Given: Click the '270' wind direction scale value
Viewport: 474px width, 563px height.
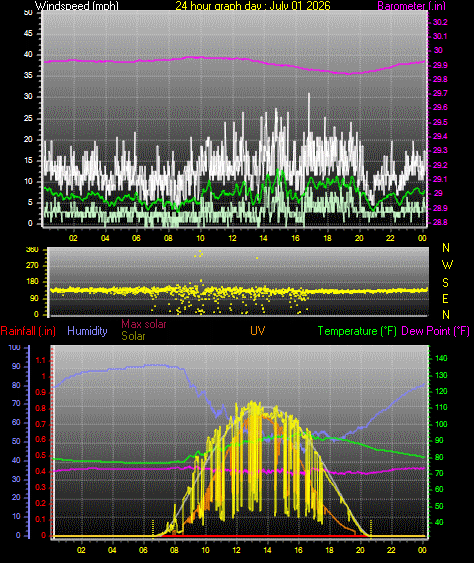Looking at the screenshot, I should click(32, 265).
